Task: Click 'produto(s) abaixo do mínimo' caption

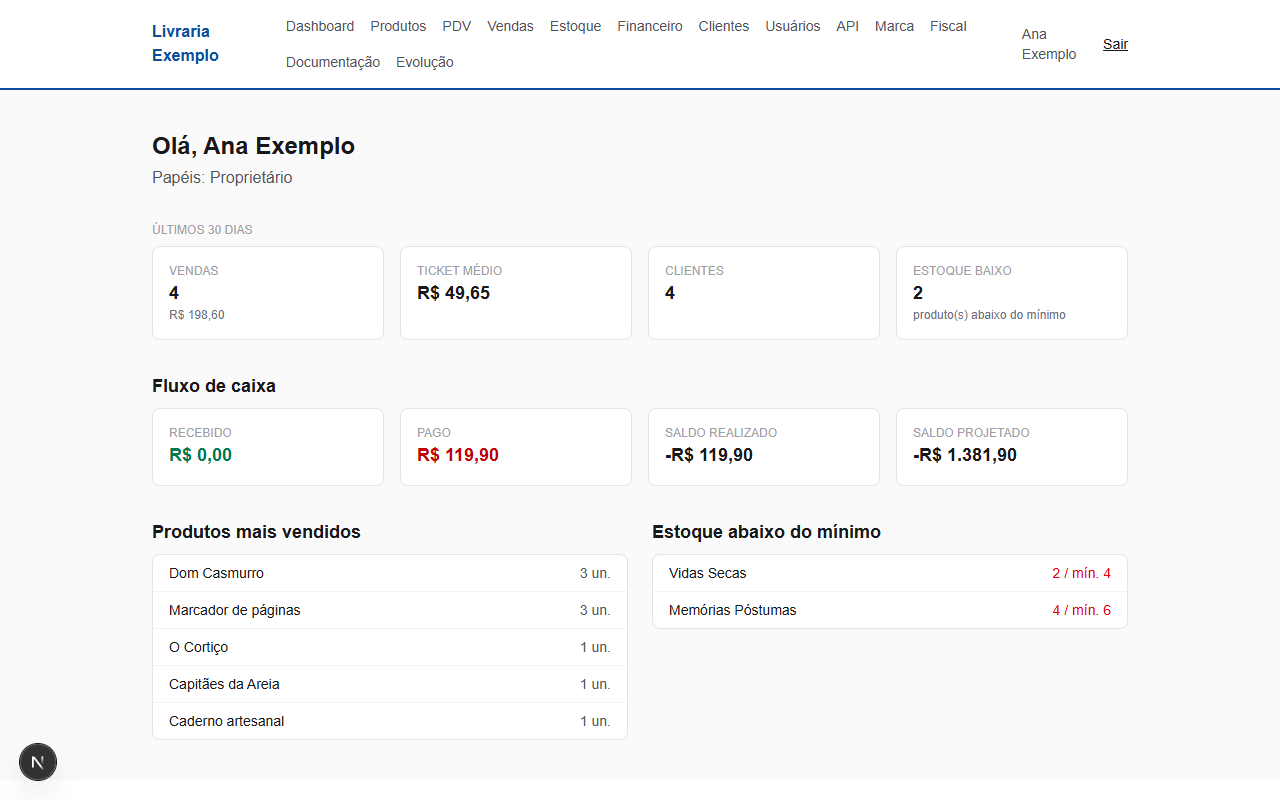Action: (x=989, y=315)
